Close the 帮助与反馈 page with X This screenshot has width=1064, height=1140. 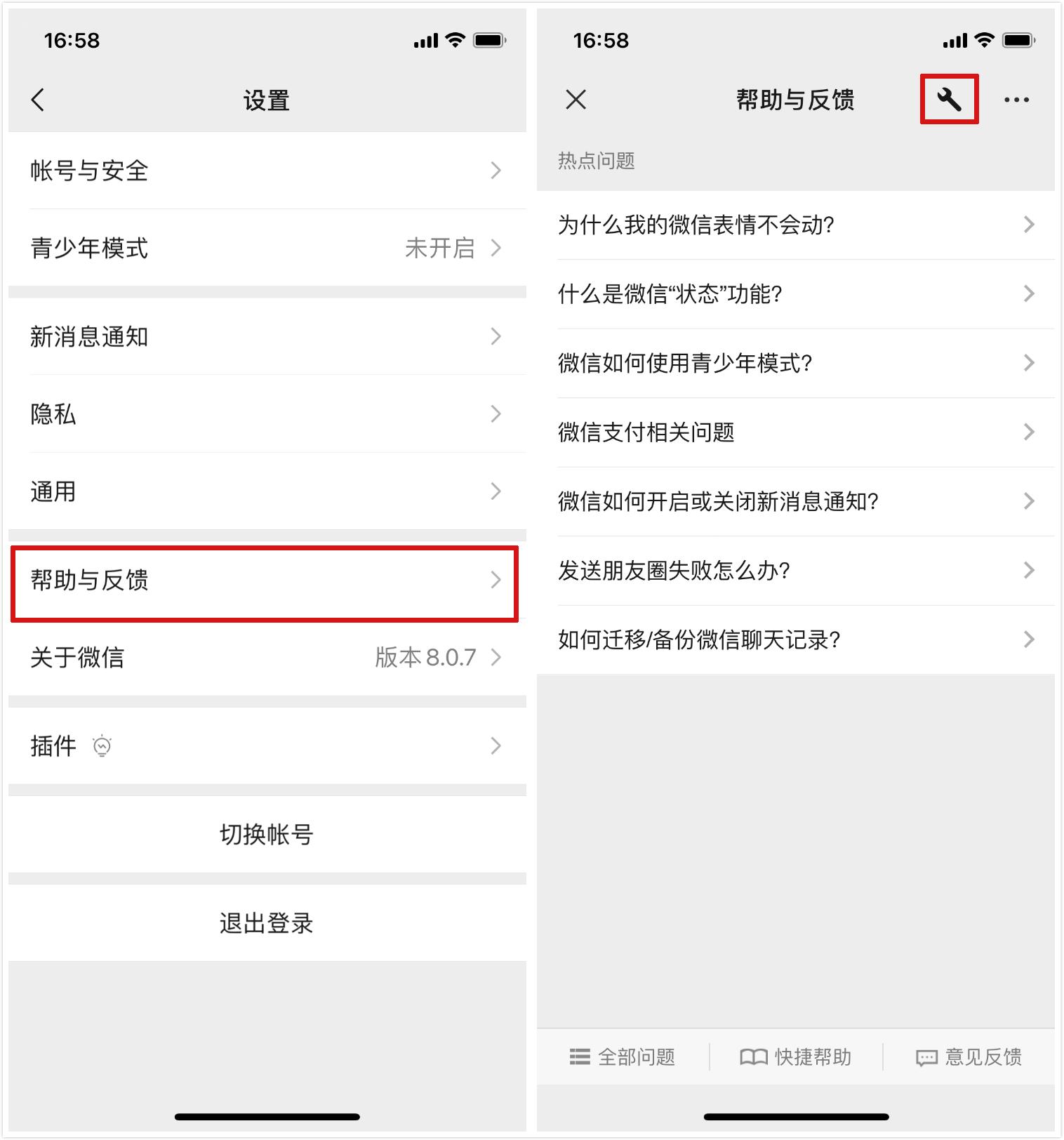576,100
